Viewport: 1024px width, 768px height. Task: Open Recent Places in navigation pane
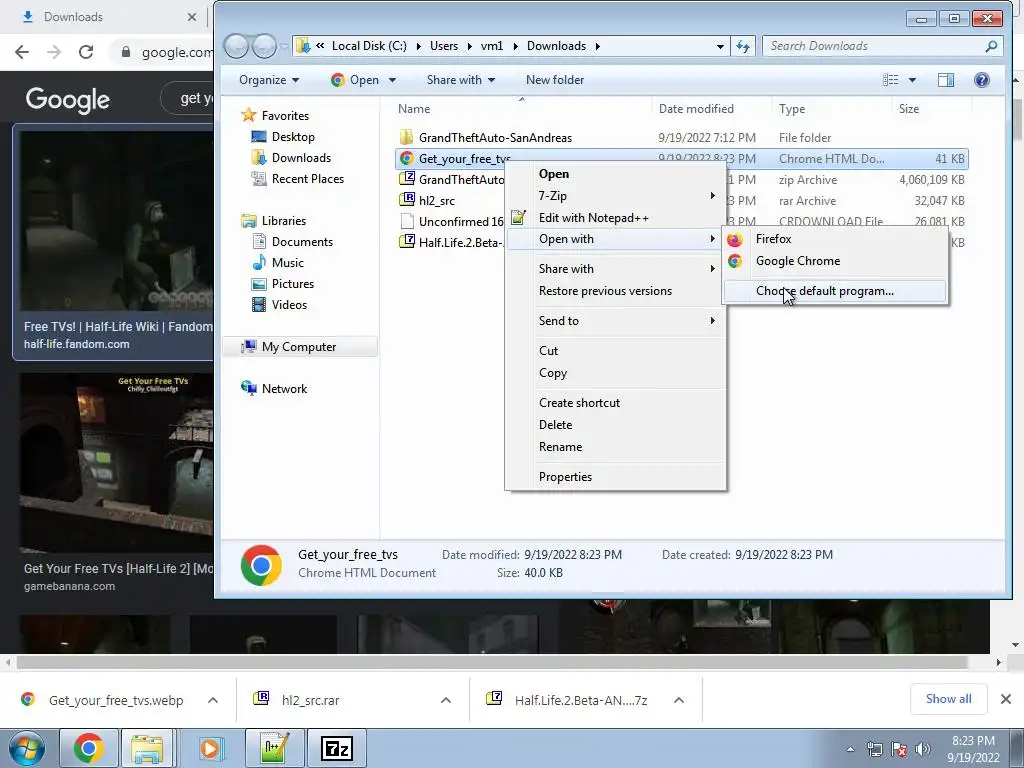pyautogui.click(x=308, y=178)
